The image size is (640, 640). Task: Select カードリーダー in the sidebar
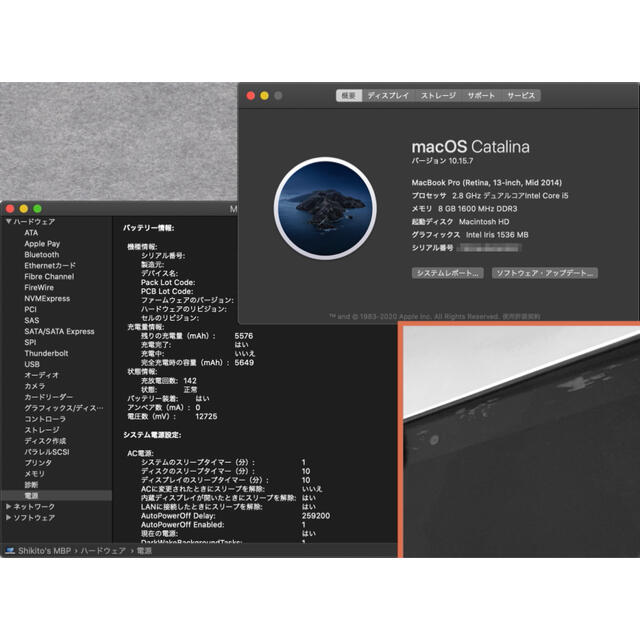[x=48, y=397]
